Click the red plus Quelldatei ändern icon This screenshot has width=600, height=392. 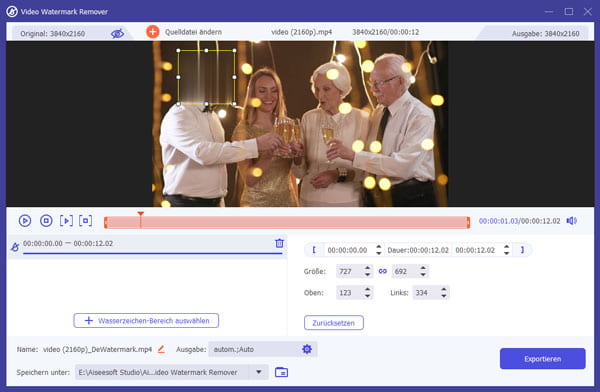[153, 32]
